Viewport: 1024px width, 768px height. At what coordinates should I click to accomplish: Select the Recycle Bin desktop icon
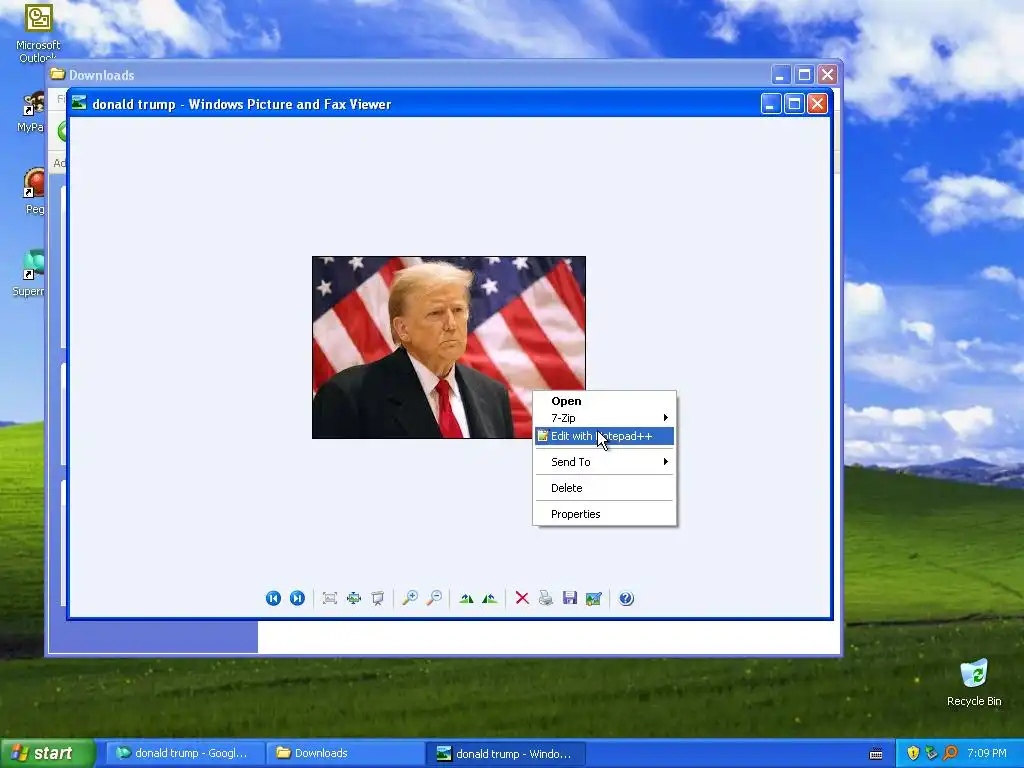974,683
